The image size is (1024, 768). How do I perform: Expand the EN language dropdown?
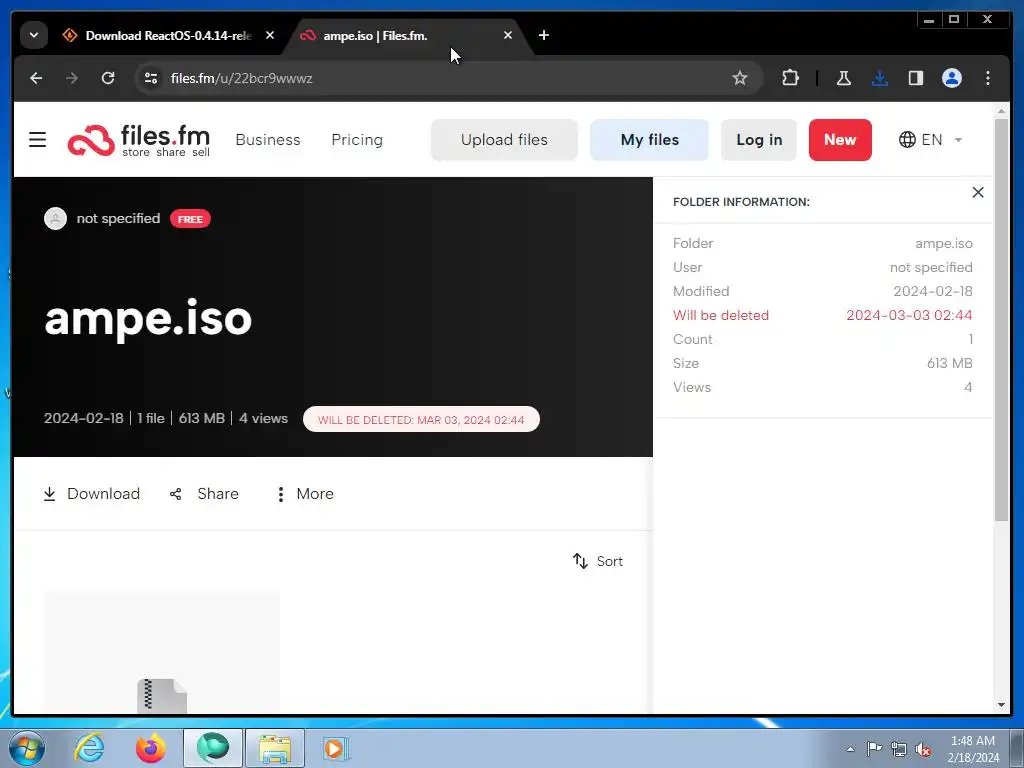(930, 140)
